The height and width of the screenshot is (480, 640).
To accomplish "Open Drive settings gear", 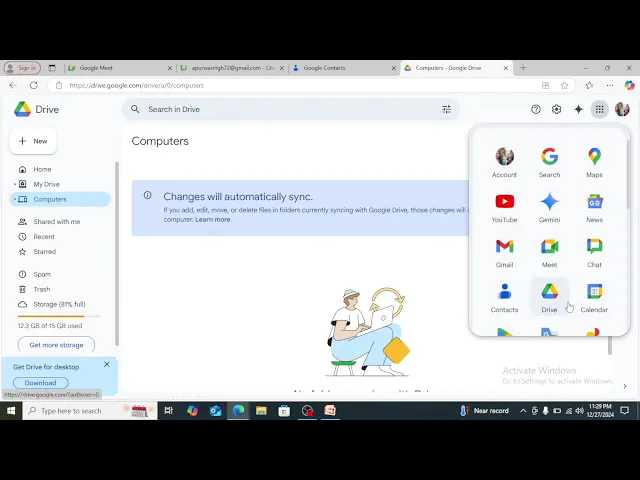I will 556,109.
